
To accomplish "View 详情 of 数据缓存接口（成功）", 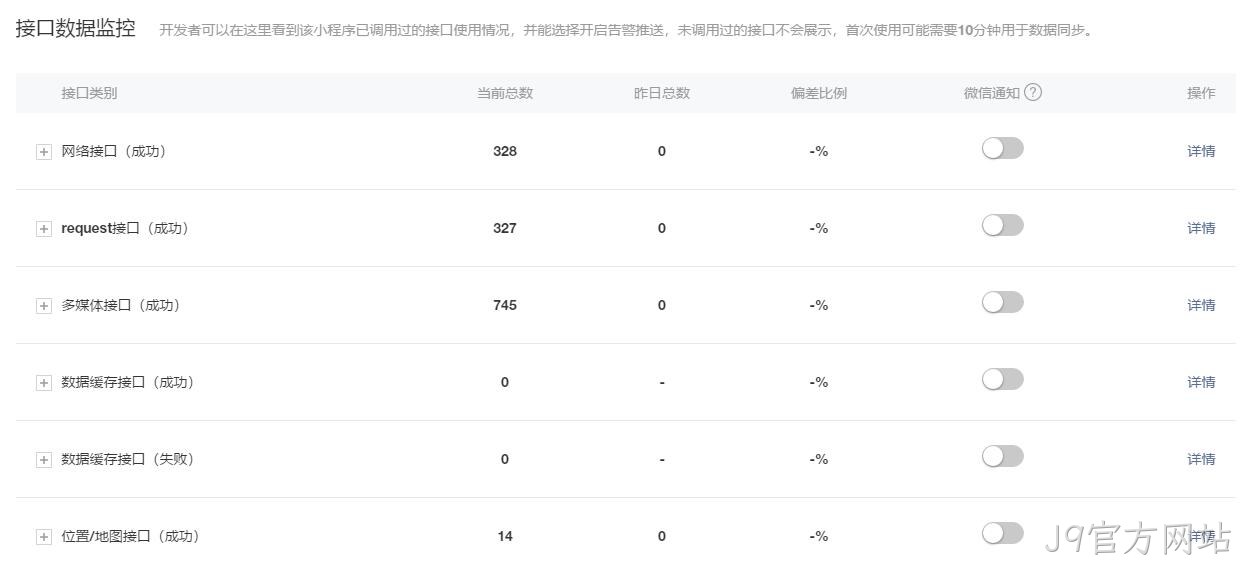I will [1201, 382].
